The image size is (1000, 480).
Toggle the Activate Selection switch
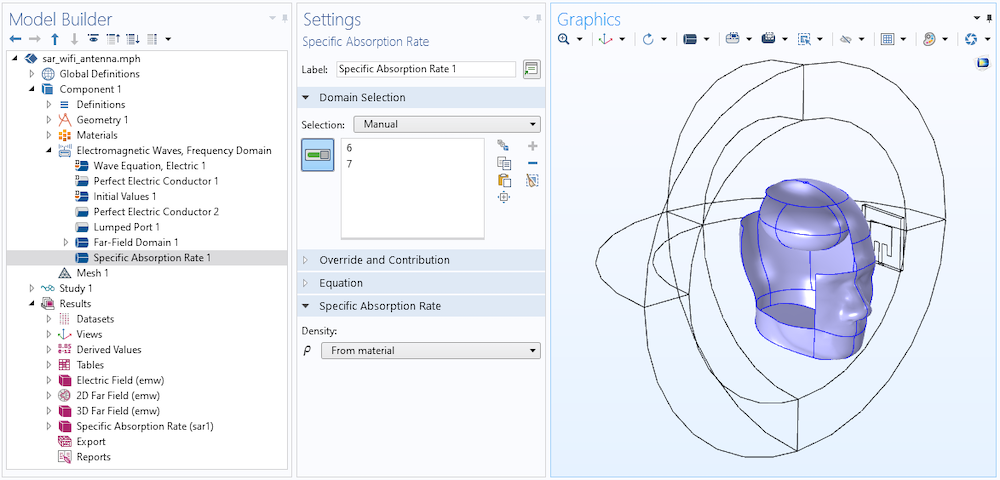click(x=318, y=155)
